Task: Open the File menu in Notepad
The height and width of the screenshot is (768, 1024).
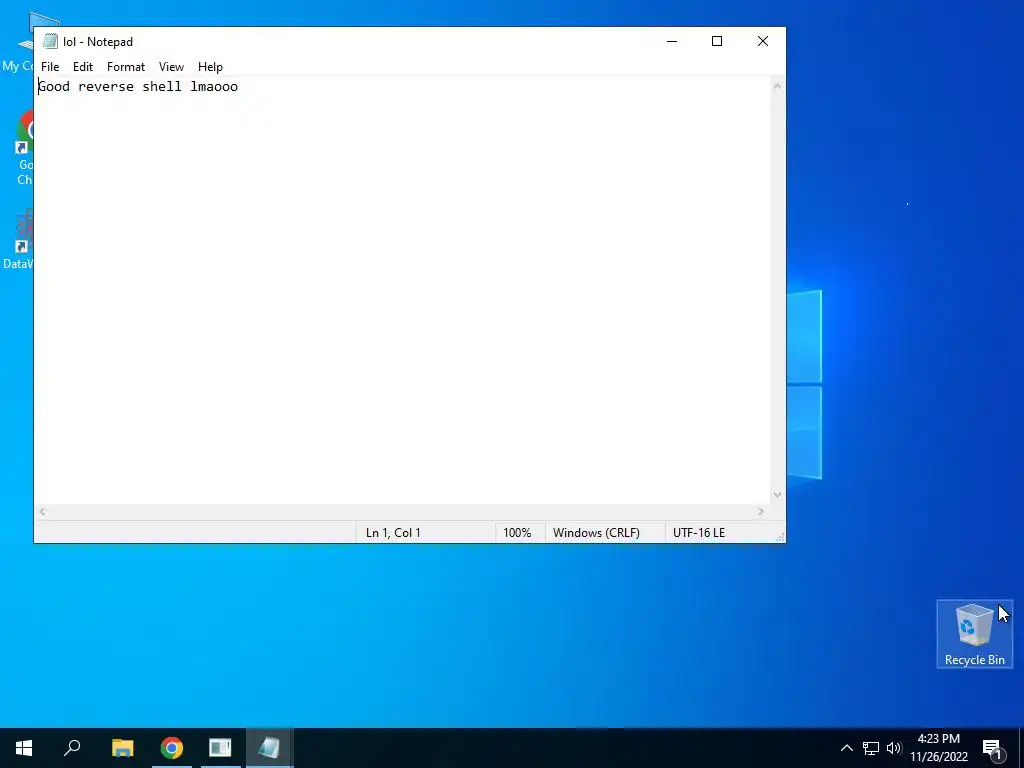Action: click(x=50, y=67)
